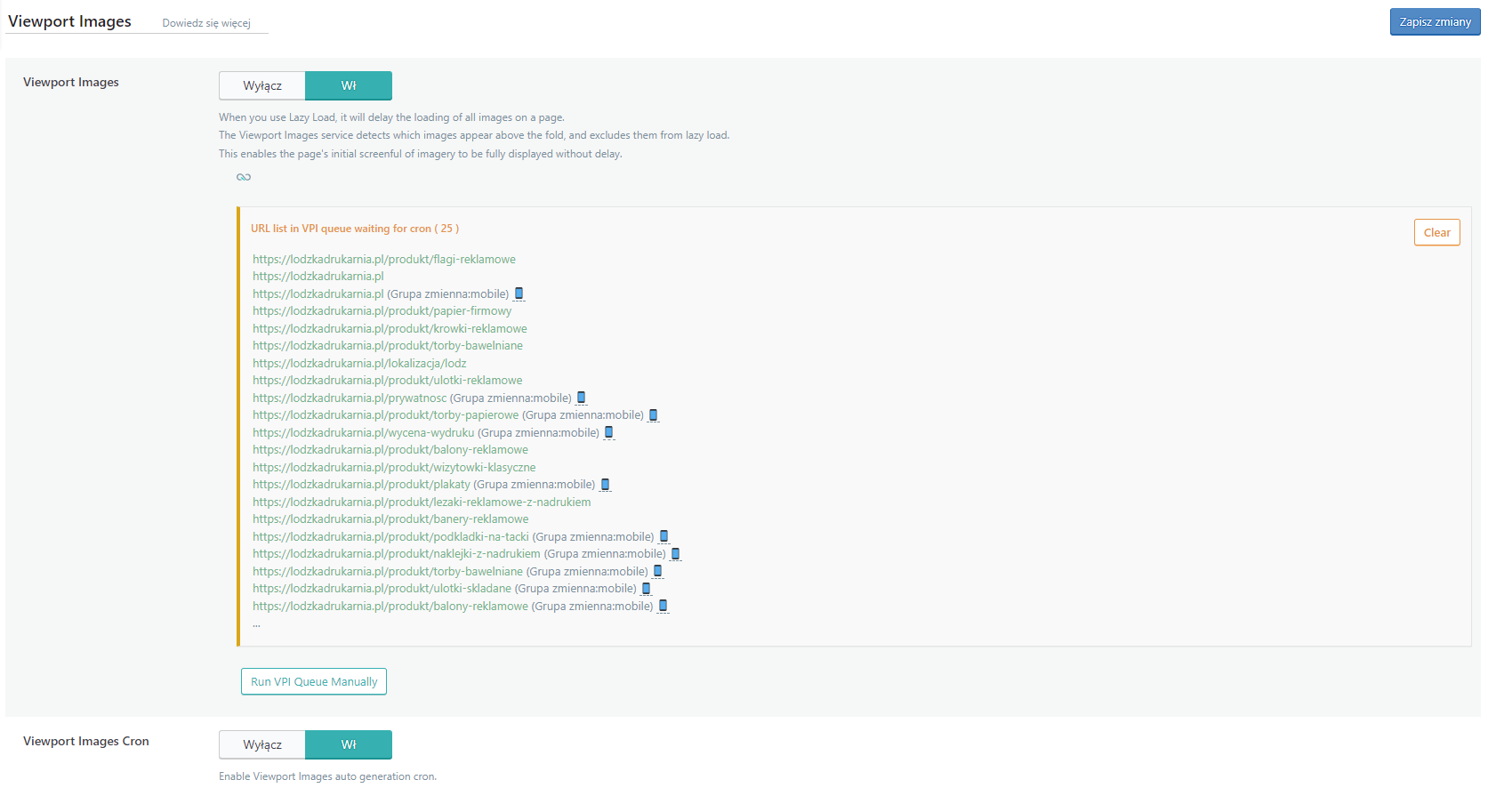This screenshot has height=812, width=1496.
Task: Open the torby-papierowe product URL
Action: tap(386, 415)
